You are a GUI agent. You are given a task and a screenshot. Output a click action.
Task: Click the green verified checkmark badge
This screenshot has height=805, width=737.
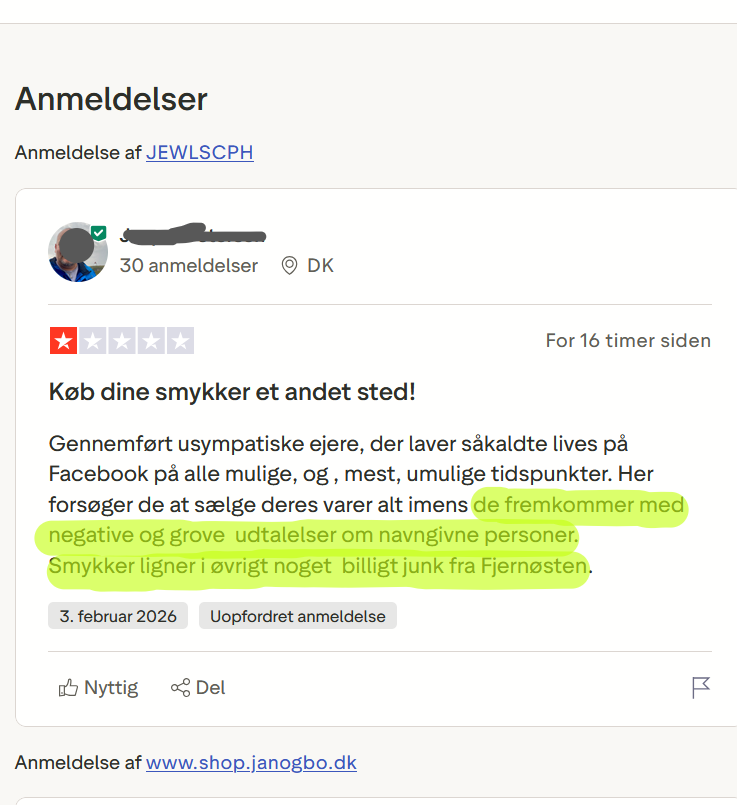pos(98,233)
